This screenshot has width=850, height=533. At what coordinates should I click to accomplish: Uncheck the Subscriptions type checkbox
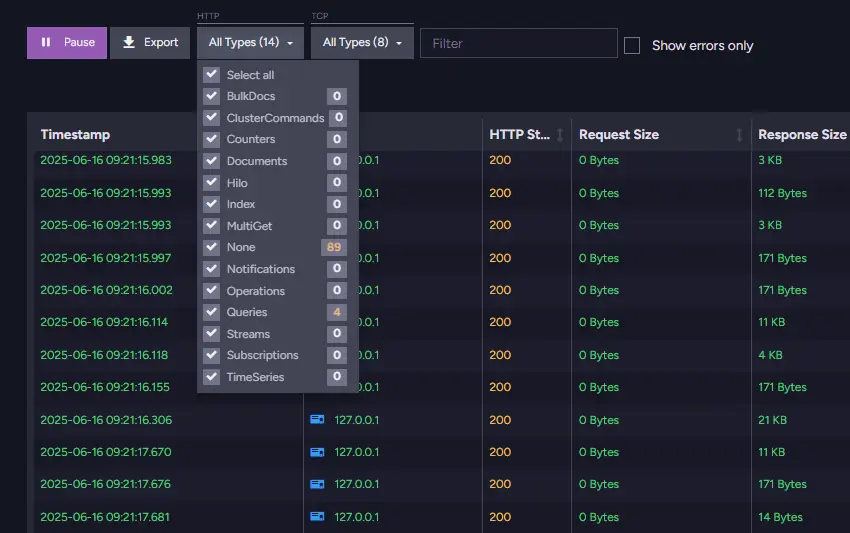[x=211, y=355]
